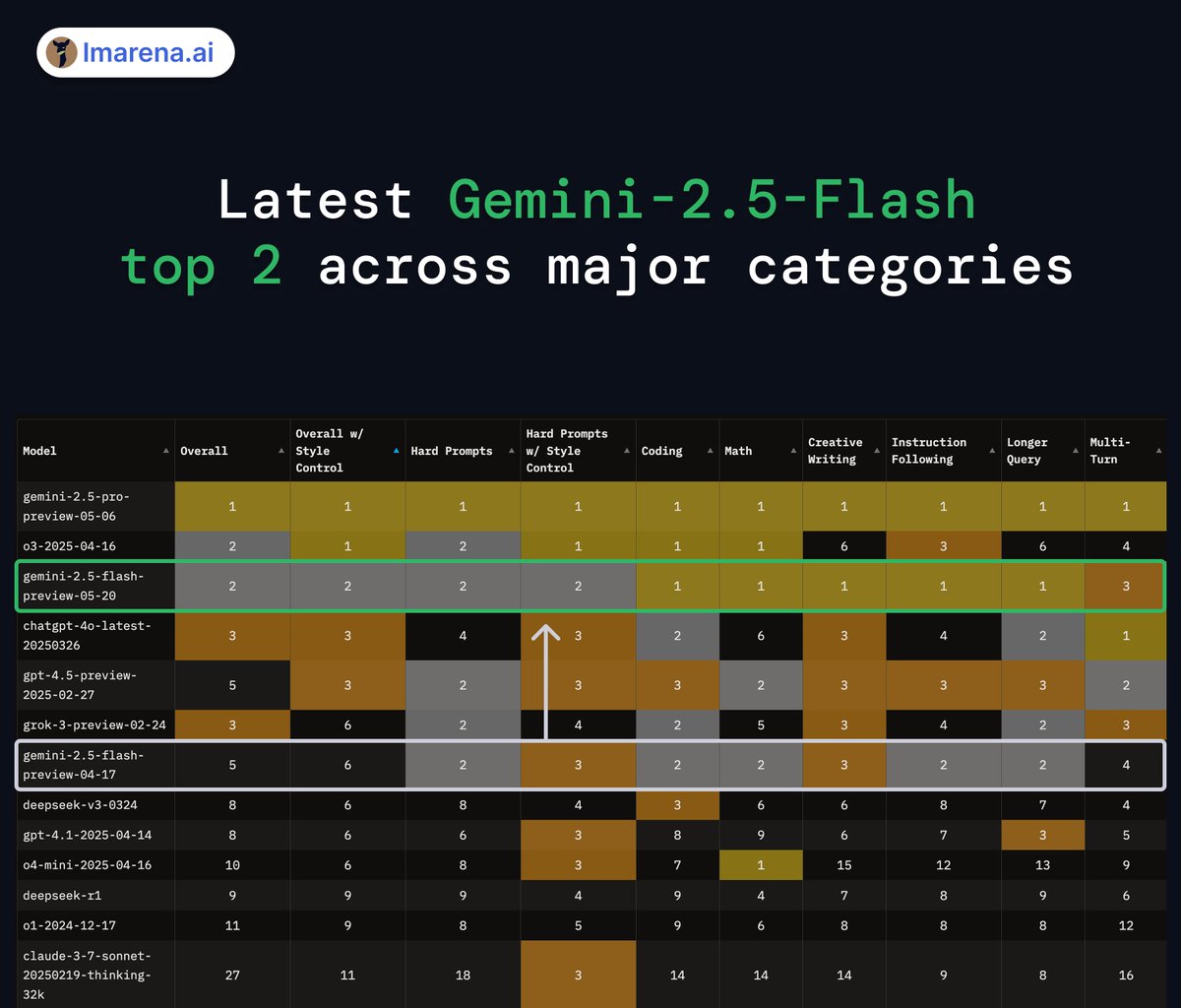Sort Hard Prompts w/ Style Control arrow

(627, 451)
